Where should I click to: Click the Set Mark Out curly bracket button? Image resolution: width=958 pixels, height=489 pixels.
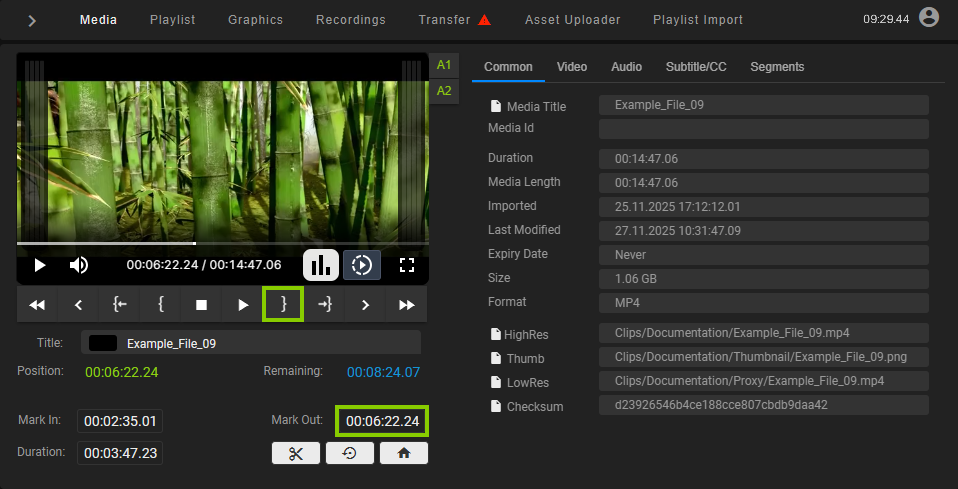284,305
